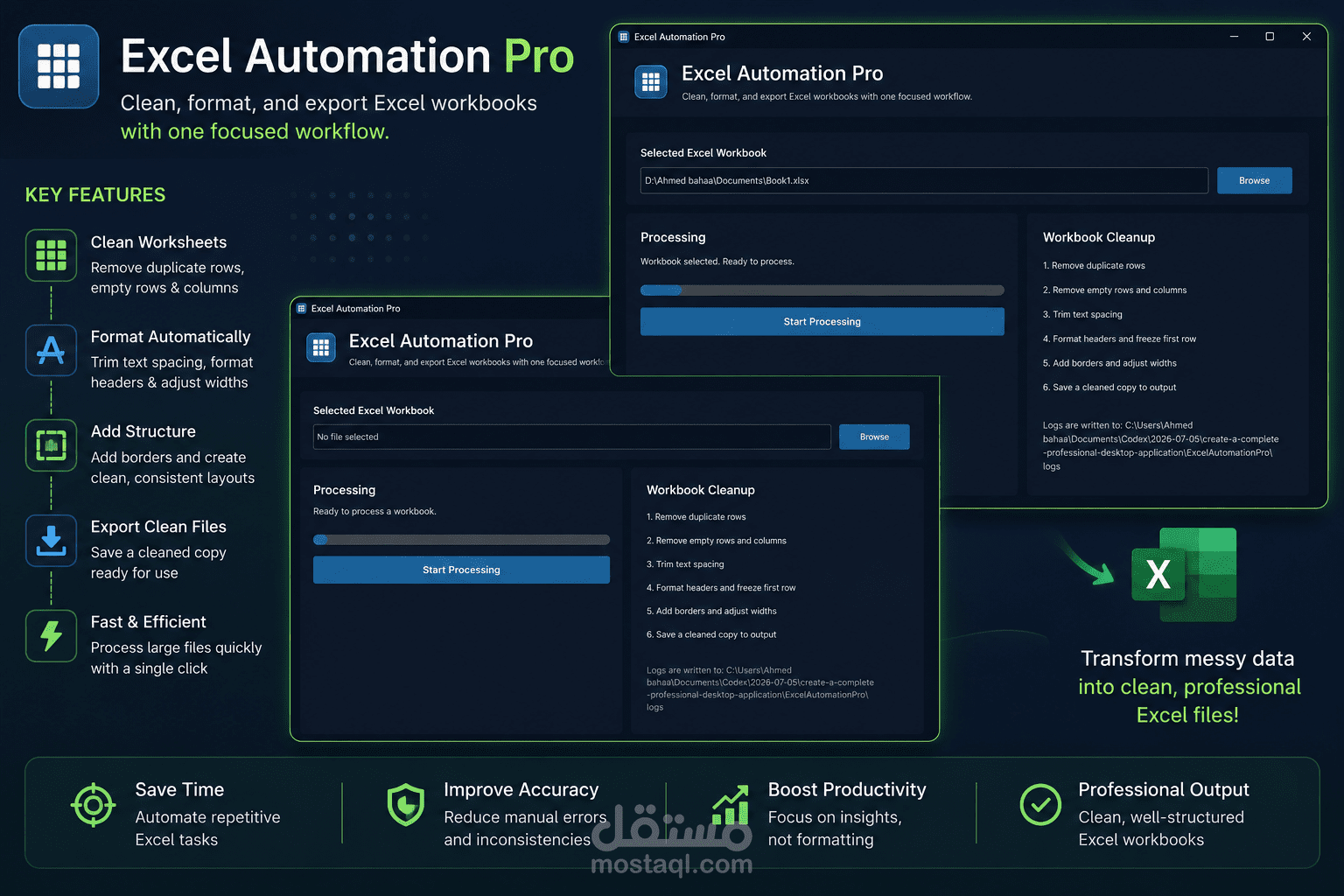This screenshot has height=896, width=1344.
Task: Click 'Workbook selected. Ready to process.' status text
Action: pos(717,262)
